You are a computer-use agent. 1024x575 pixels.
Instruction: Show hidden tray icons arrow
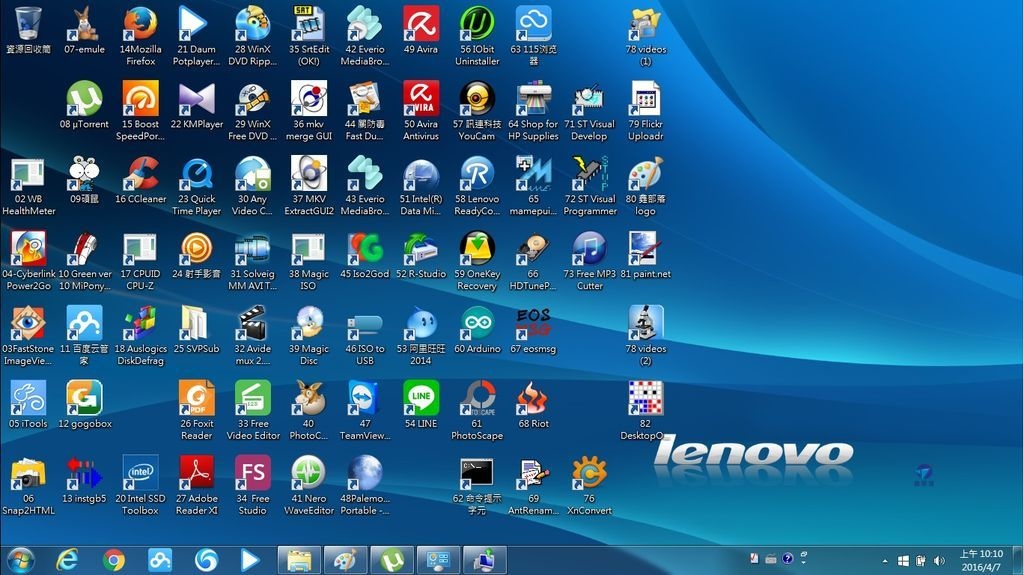click(885, 561)
